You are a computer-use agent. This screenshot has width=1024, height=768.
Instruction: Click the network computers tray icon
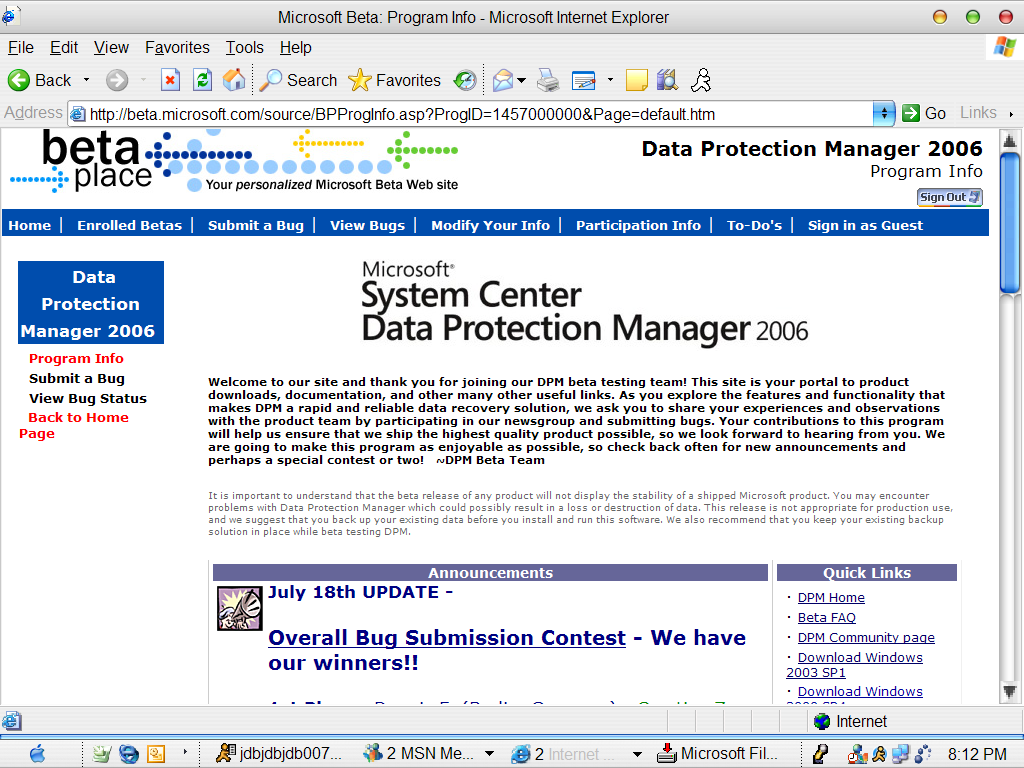point(901,754)
